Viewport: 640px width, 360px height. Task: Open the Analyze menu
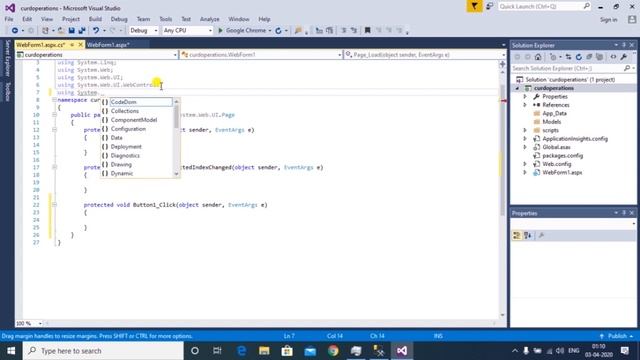209,19
